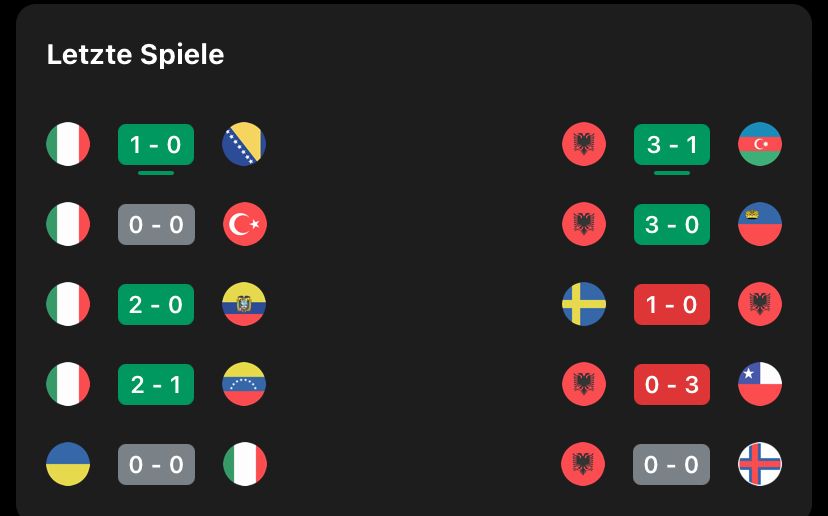This screenshot has height=516, width=828.
Task: Click the Chile flag icon
Action: 760,384
